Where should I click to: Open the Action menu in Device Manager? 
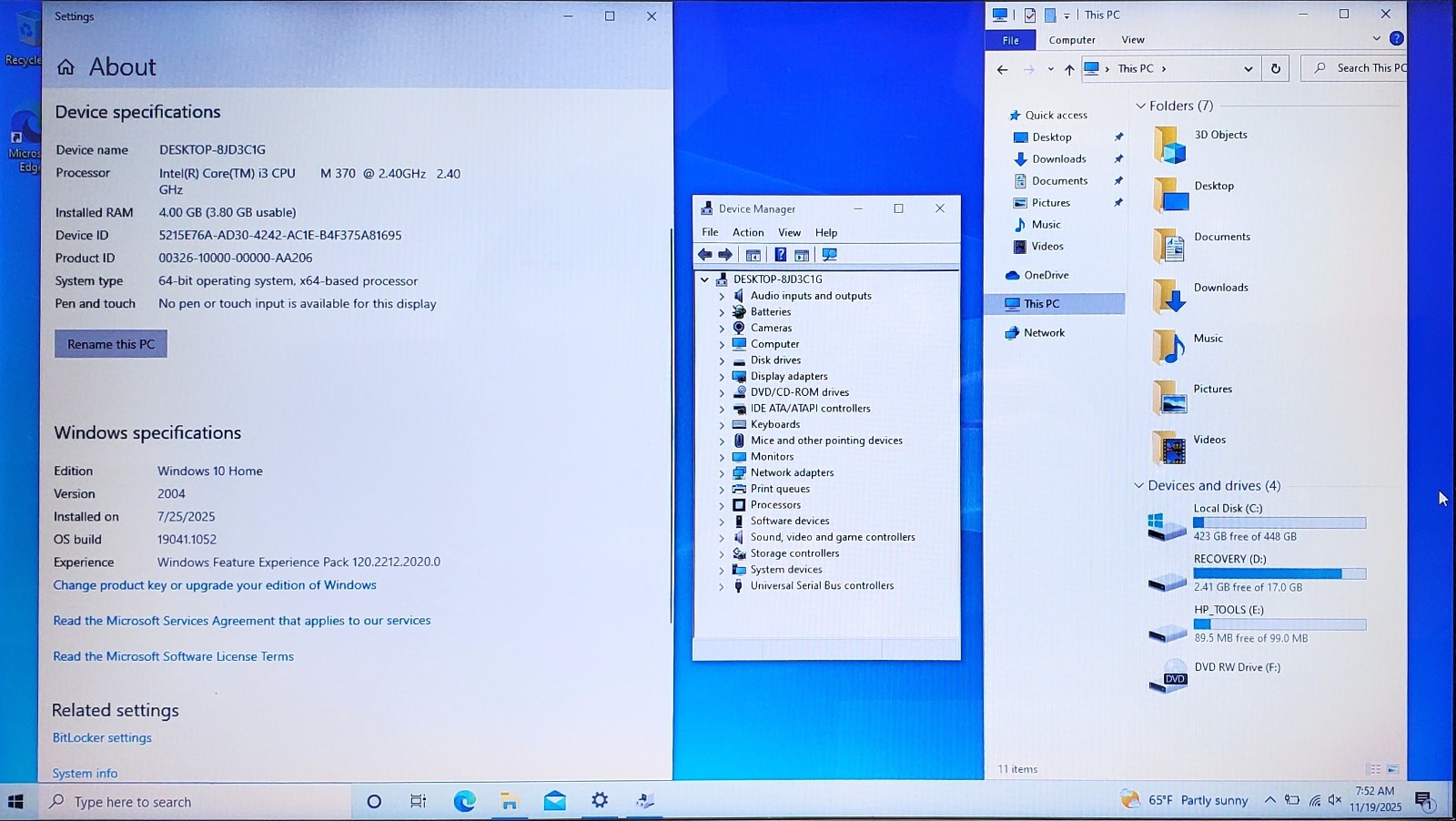(748, 233)
